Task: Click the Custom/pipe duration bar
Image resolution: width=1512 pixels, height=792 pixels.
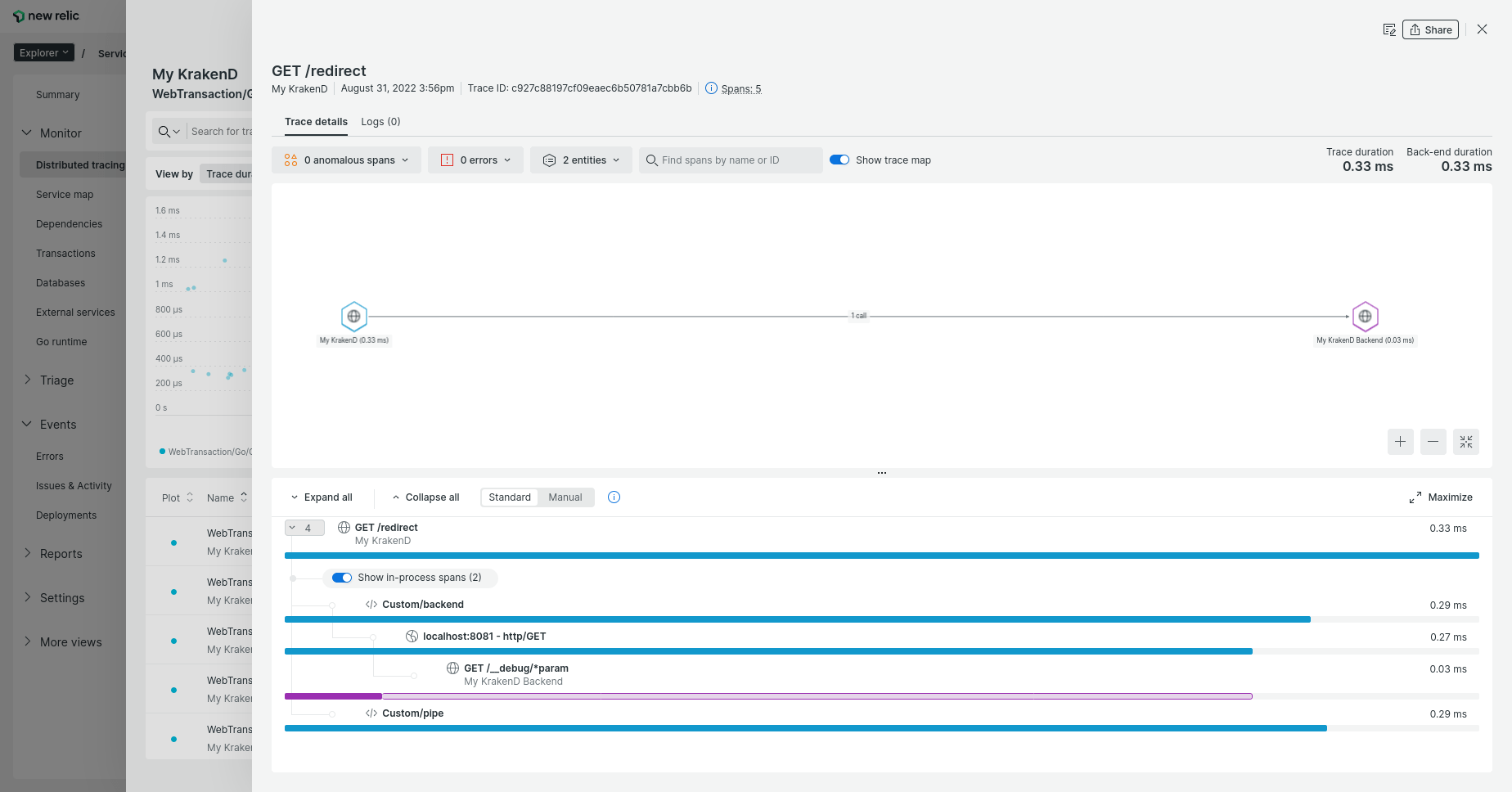Action: point(806,728)
